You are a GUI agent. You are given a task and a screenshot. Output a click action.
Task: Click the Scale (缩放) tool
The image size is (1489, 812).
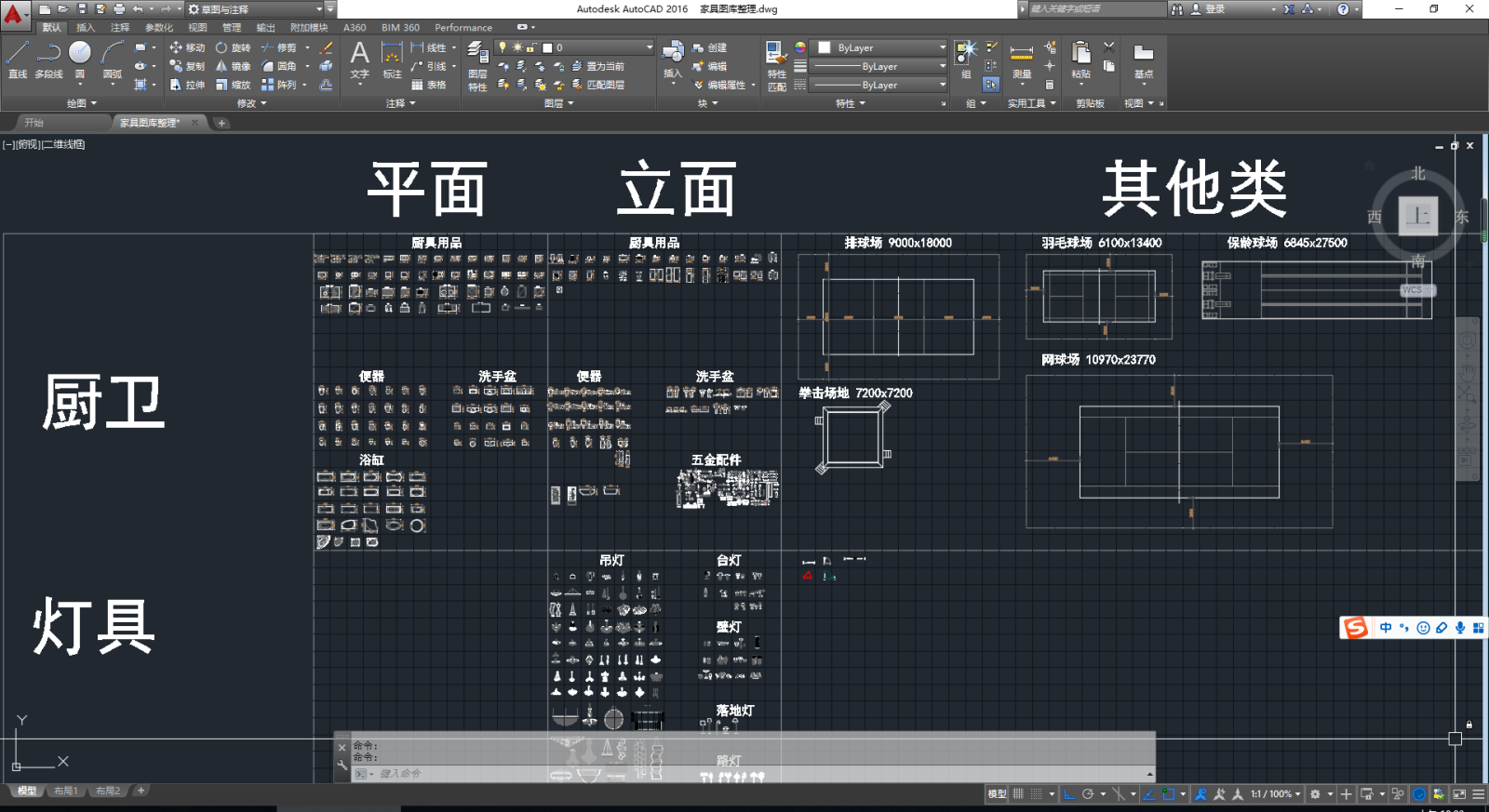tap(233, 85)
